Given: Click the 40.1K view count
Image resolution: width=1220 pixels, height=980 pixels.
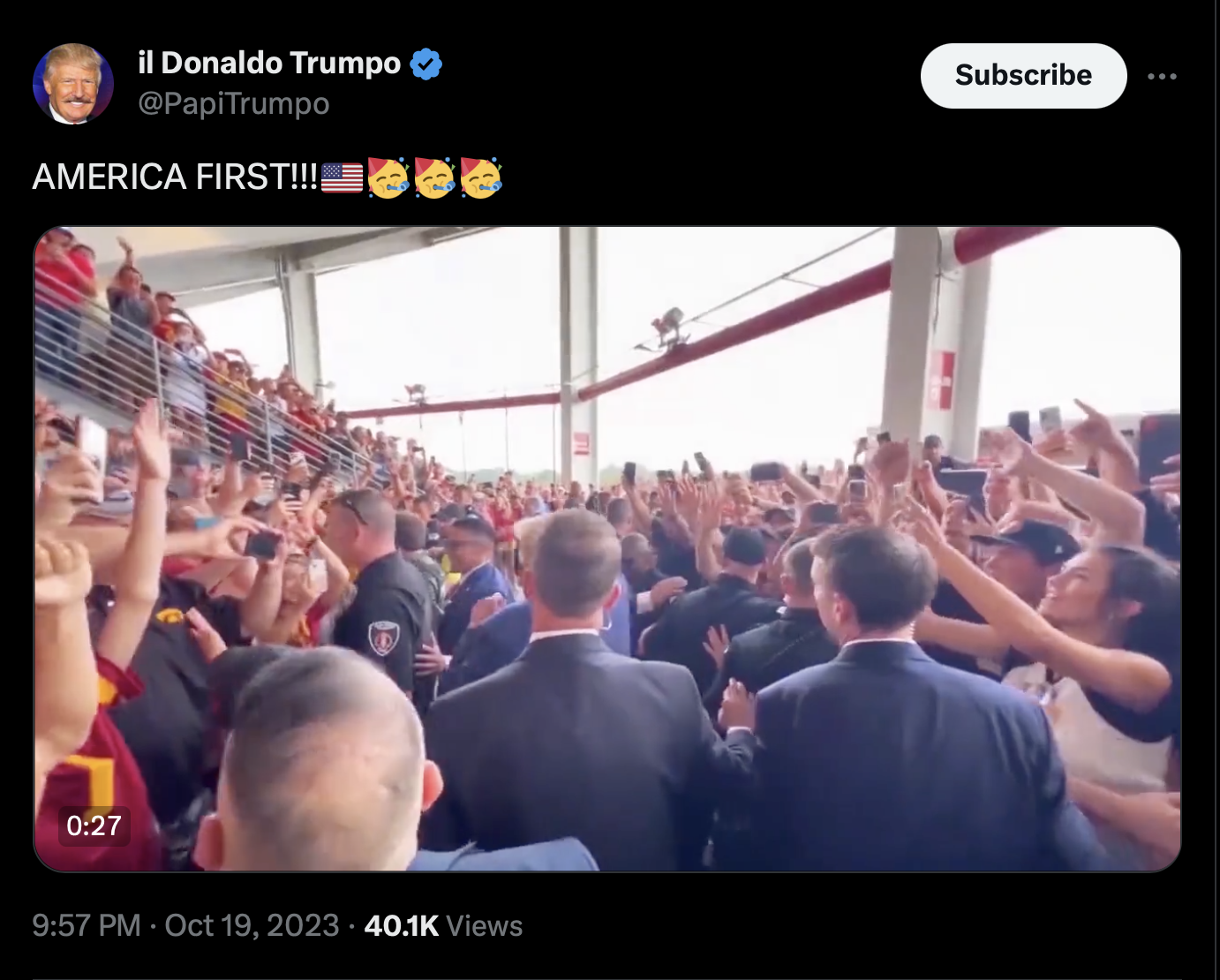Looking at the screenshot, I should pyautogui.click(x=402, y=925).
